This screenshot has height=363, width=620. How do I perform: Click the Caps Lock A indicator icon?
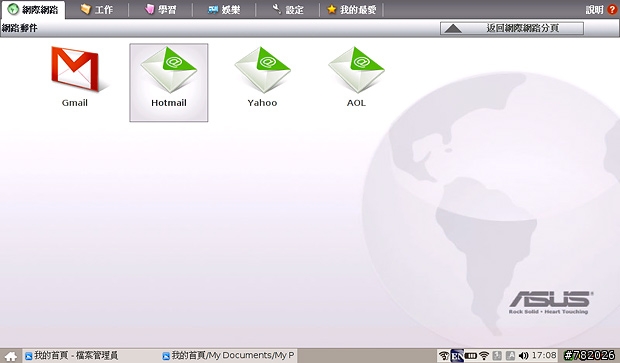pyautogui.click(x=510, y=356)
